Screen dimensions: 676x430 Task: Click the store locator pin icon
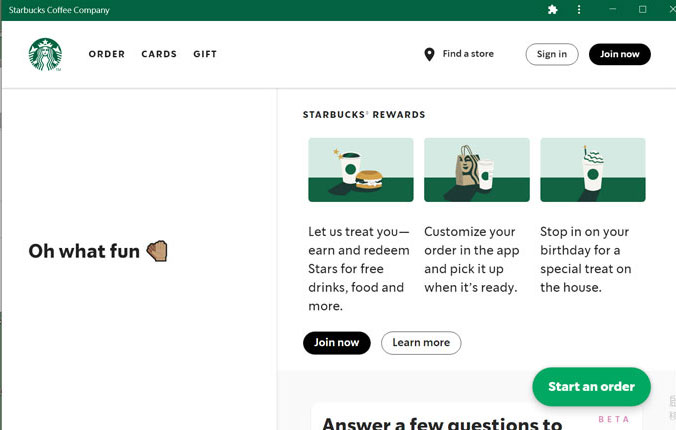[x=429, y=54]
